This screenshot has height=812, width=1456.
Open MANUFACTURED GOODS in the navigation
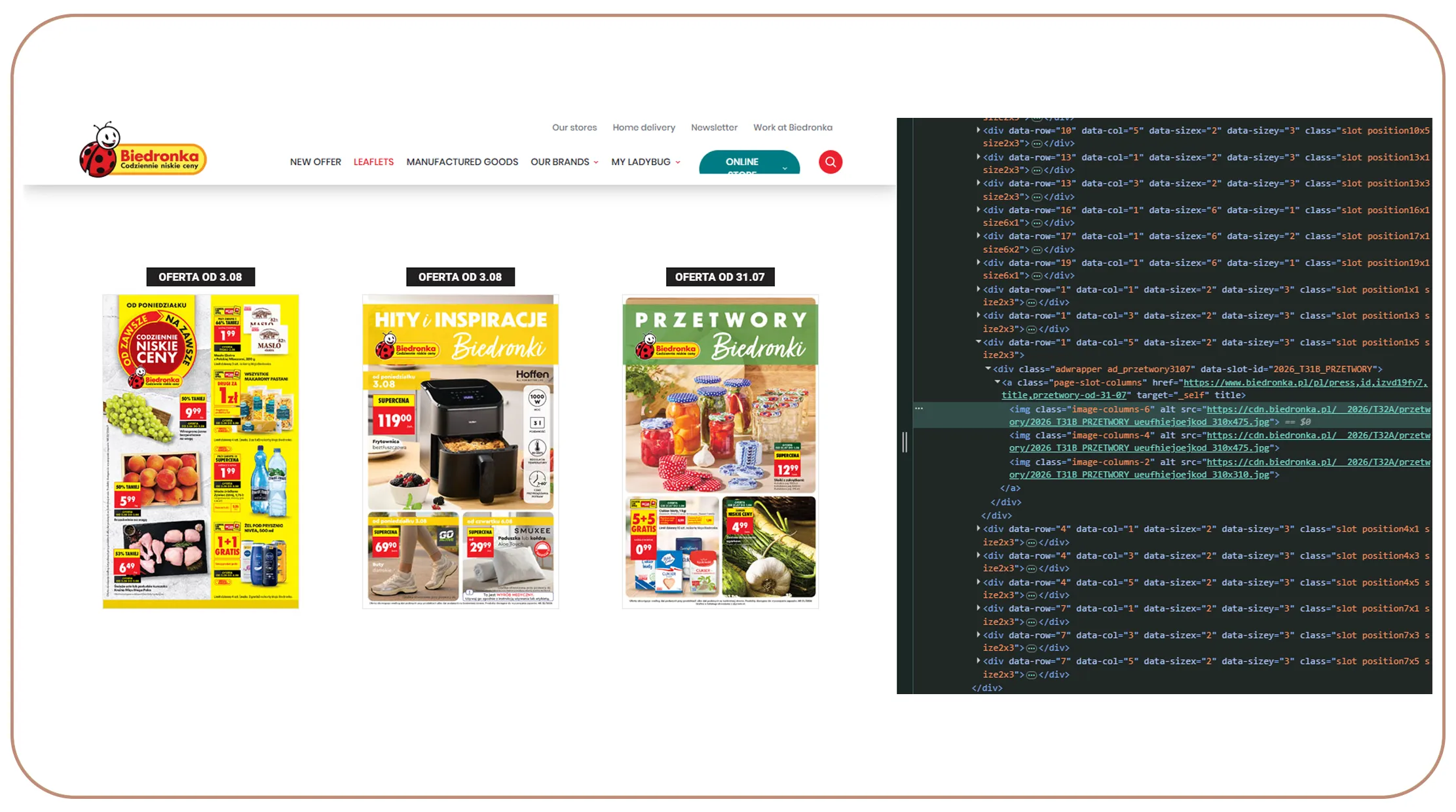point(462,162)
